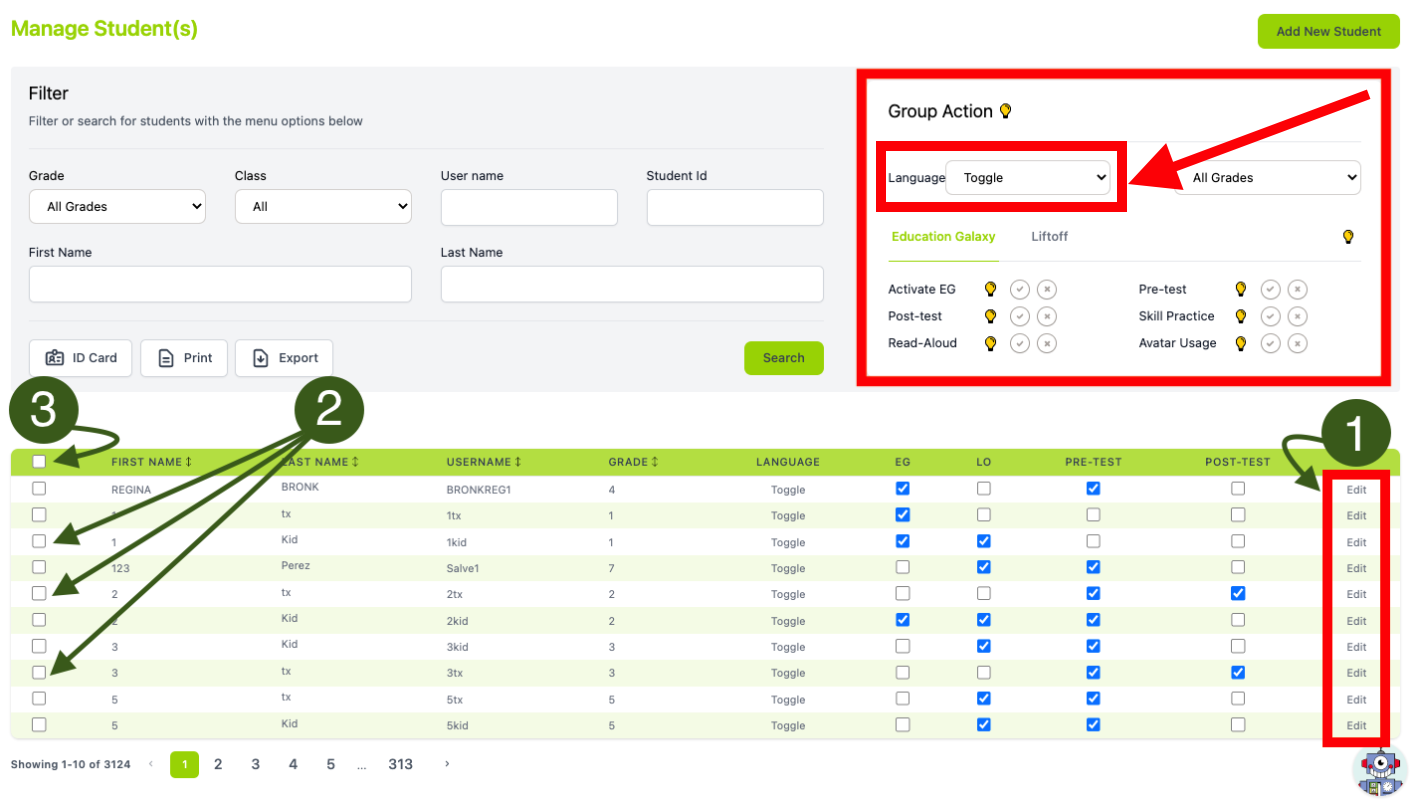Click the Print button
Viewport: 1412px width, 800px height.
coord(184,358)
